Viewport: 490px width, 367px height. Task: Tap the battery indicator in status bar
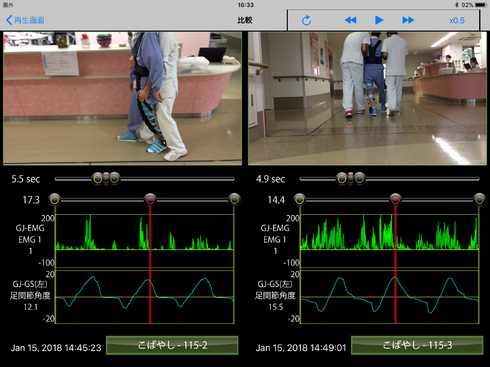[x=481, y=5]
